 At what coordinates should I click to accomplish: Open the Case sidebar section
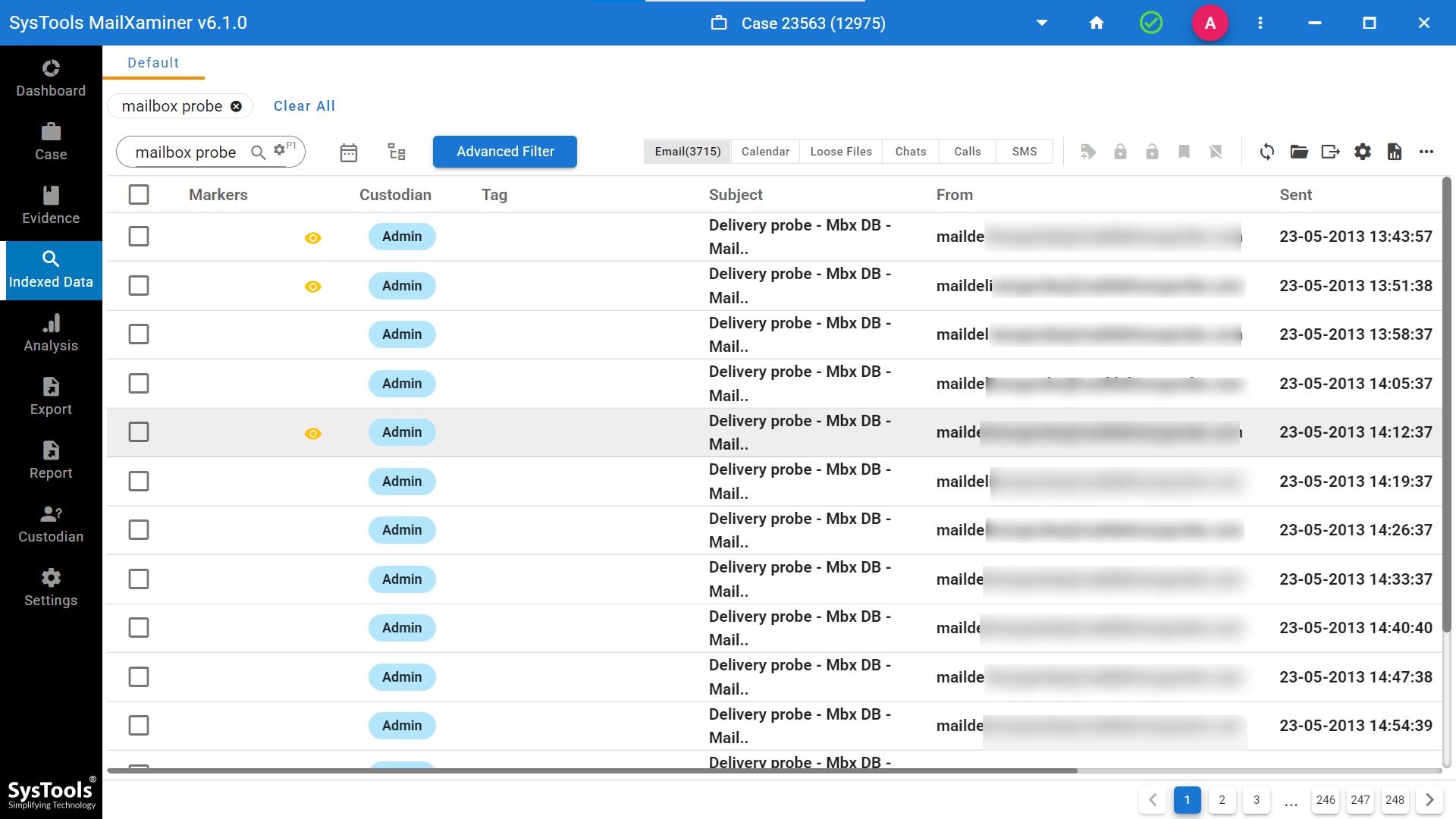(x=51, y=143)
